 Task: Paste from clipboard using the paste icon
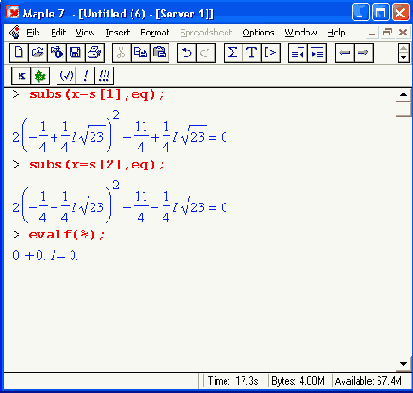tap(160, 53)
